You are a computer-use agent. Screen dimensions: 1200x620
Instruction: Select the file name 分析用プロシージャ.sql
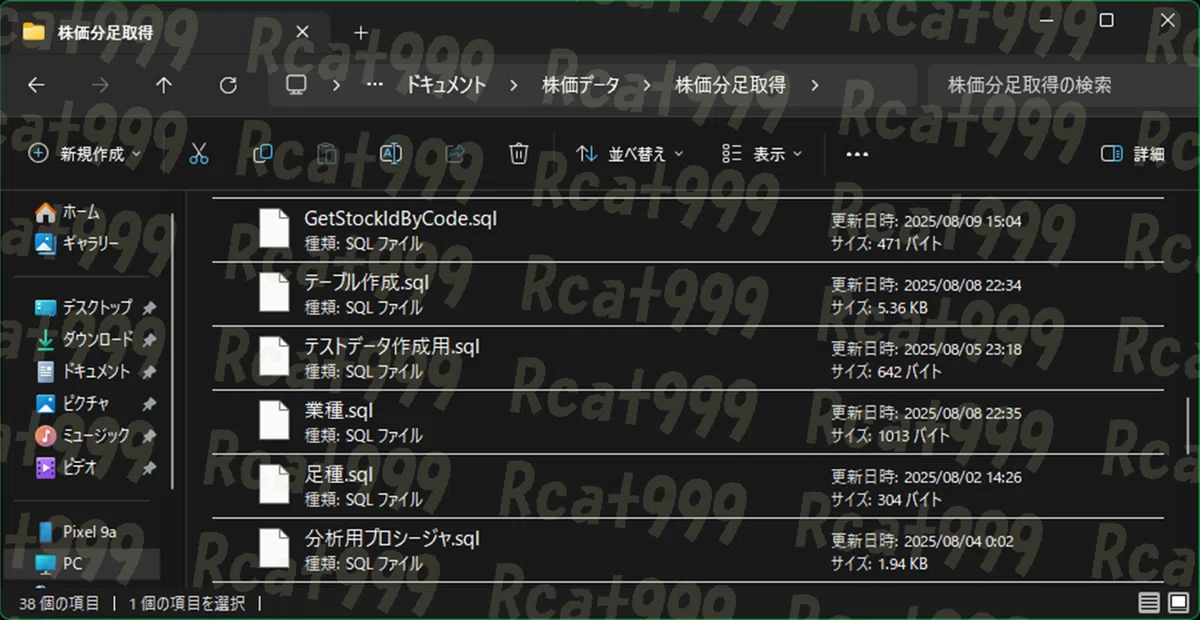pos(392,538)
